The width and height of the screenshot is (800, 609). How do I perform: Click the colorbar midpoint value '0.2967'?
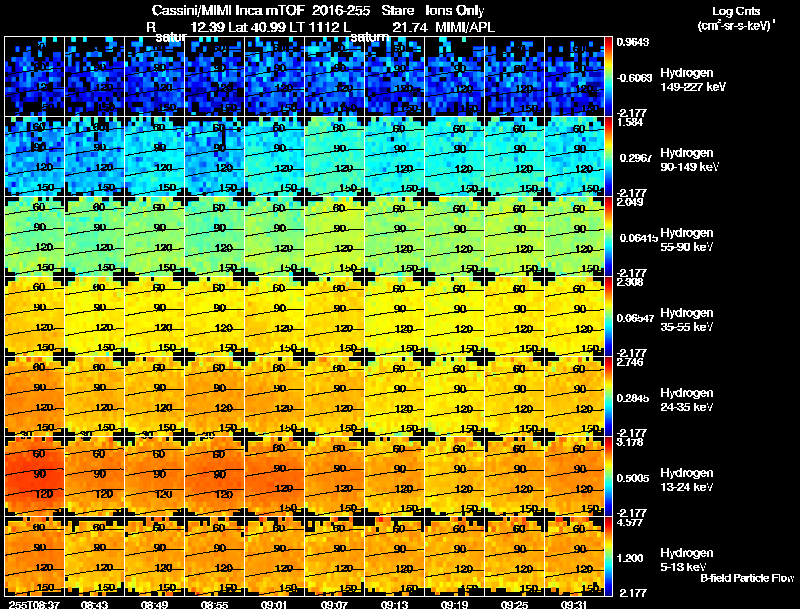(634, 158)
